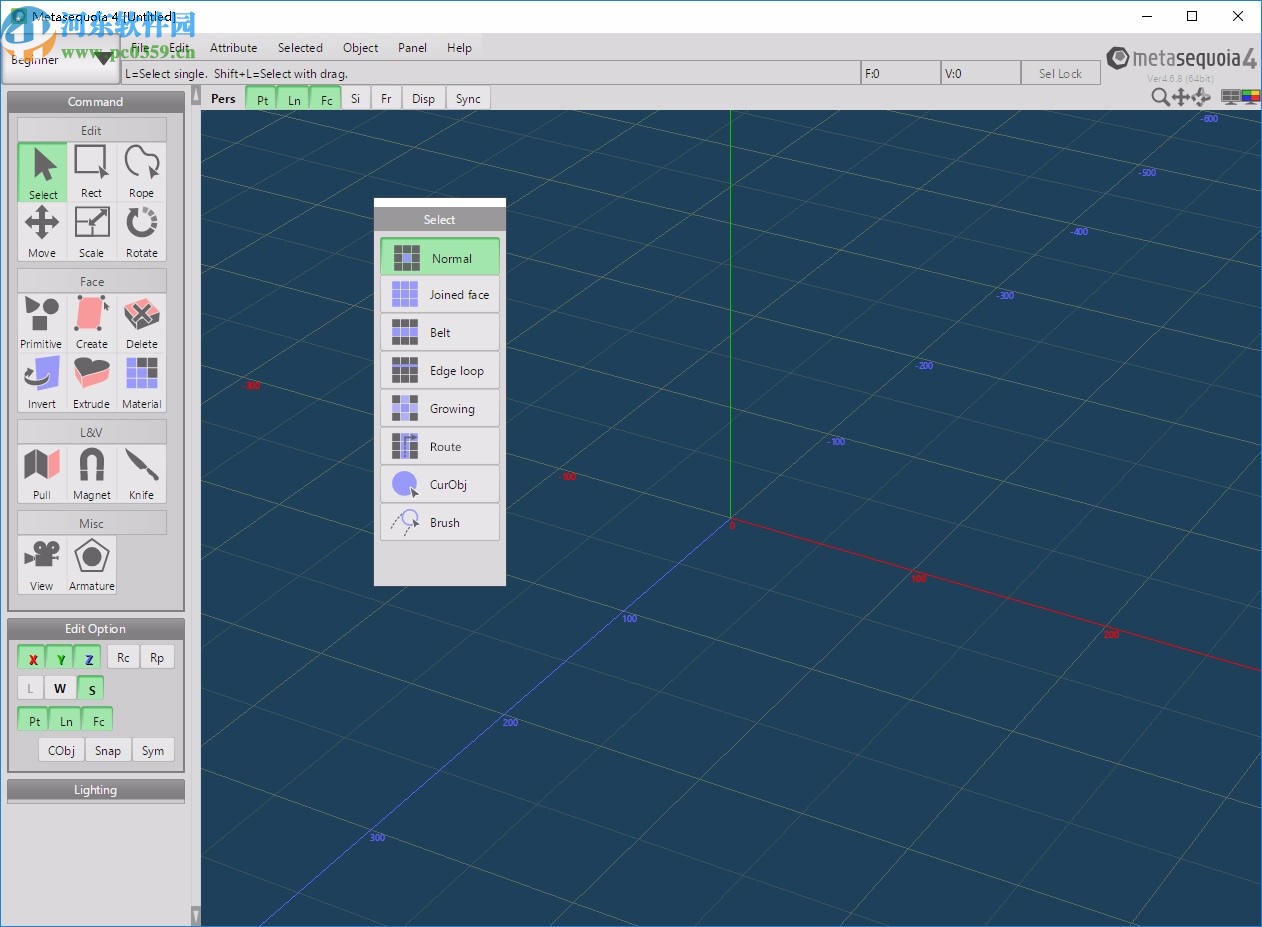Click the Sel Lock button

coord(1060,73)
